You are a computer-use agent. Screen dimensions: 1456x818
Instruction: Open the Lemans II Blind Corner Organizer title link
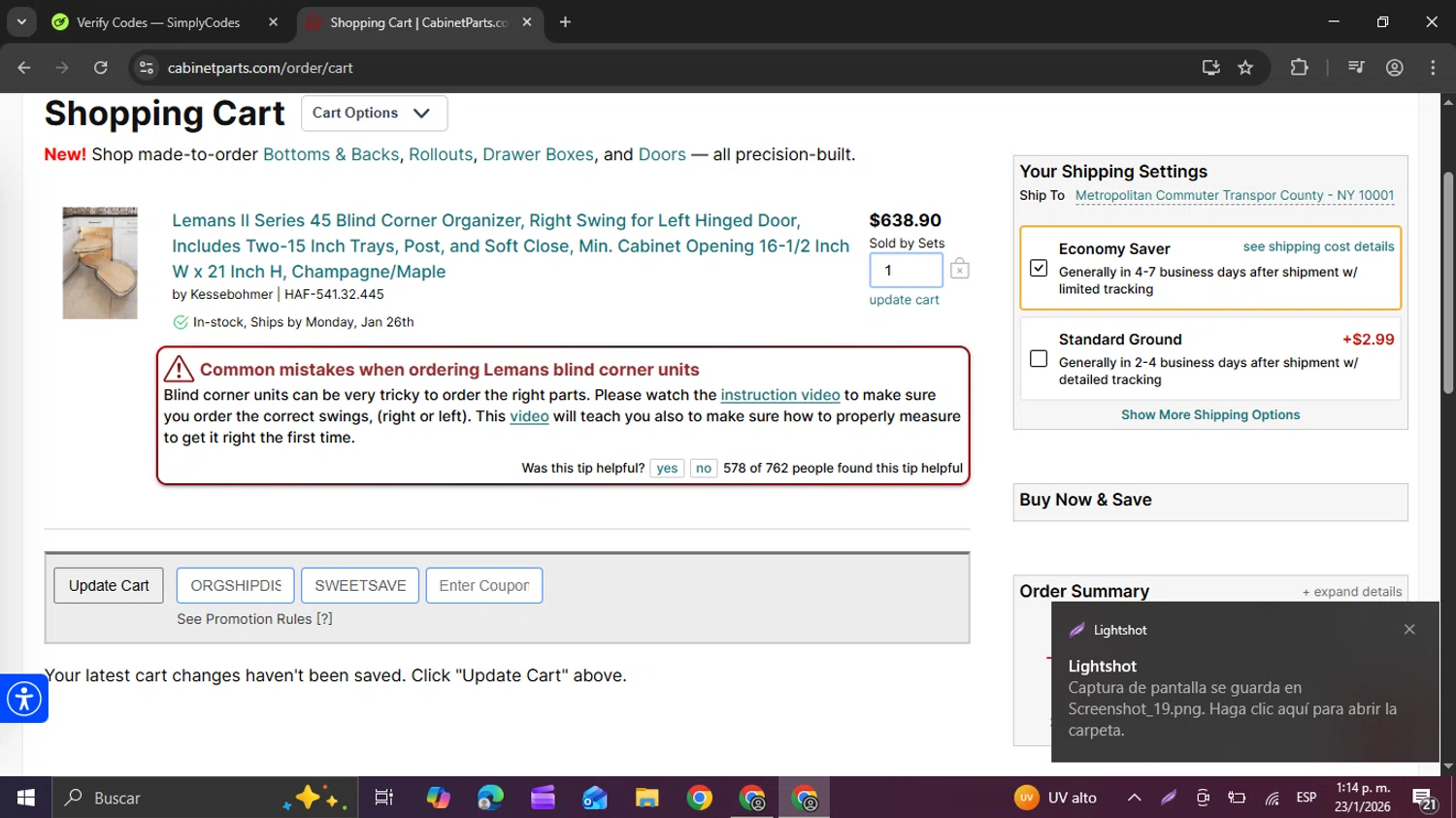click(511, 246)
